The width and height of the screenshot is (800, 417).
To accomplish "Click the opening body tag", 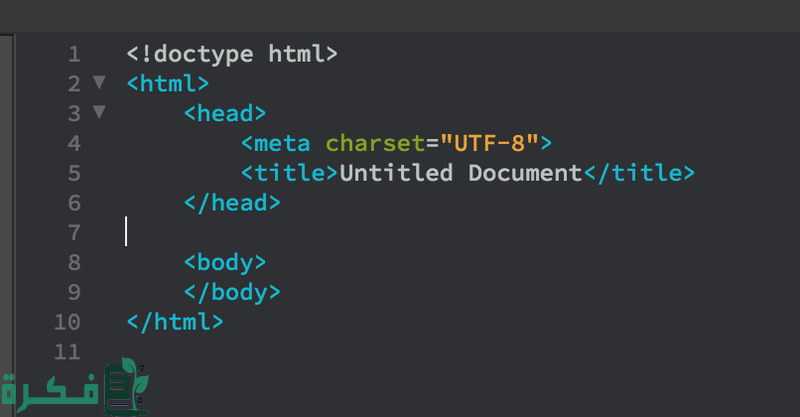I will (225, 262).
